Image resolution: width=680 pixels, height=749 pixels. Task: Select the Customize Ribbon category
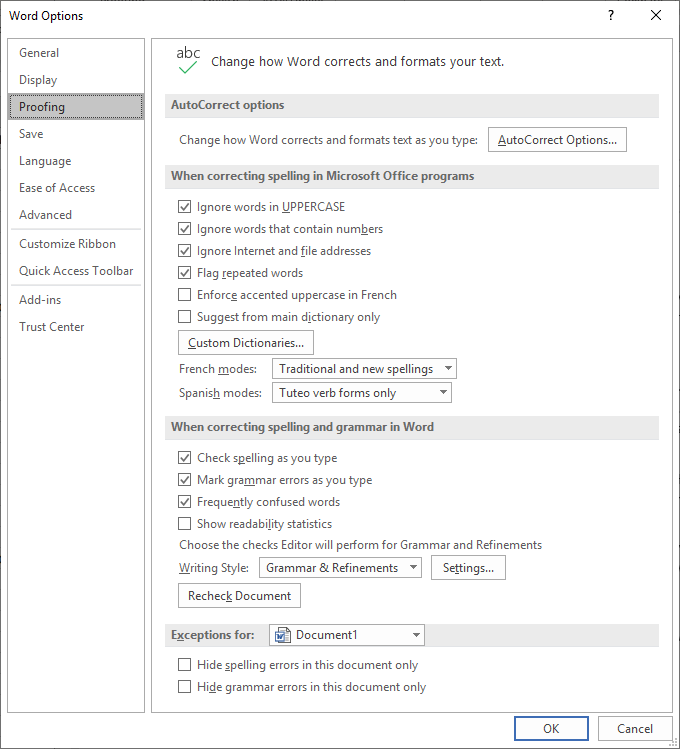coord(67,244)
